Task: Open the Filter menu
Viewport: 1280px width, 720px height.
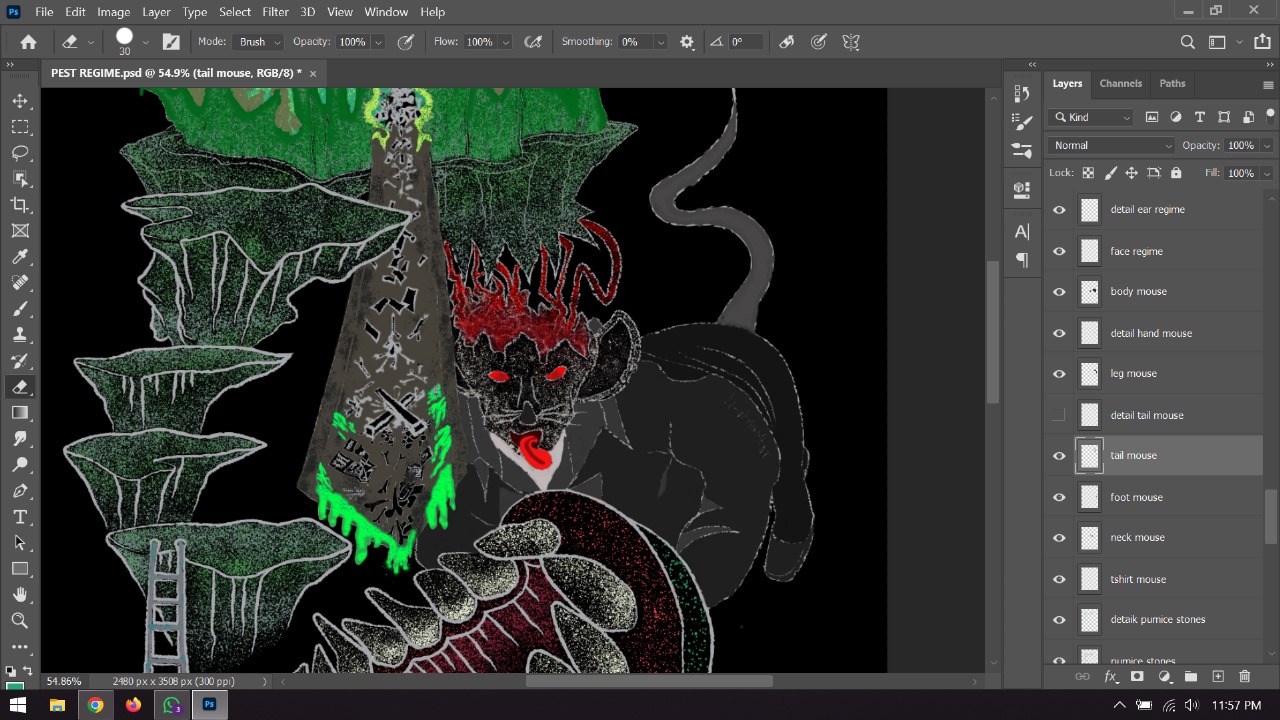Action: tap(275, 12)
